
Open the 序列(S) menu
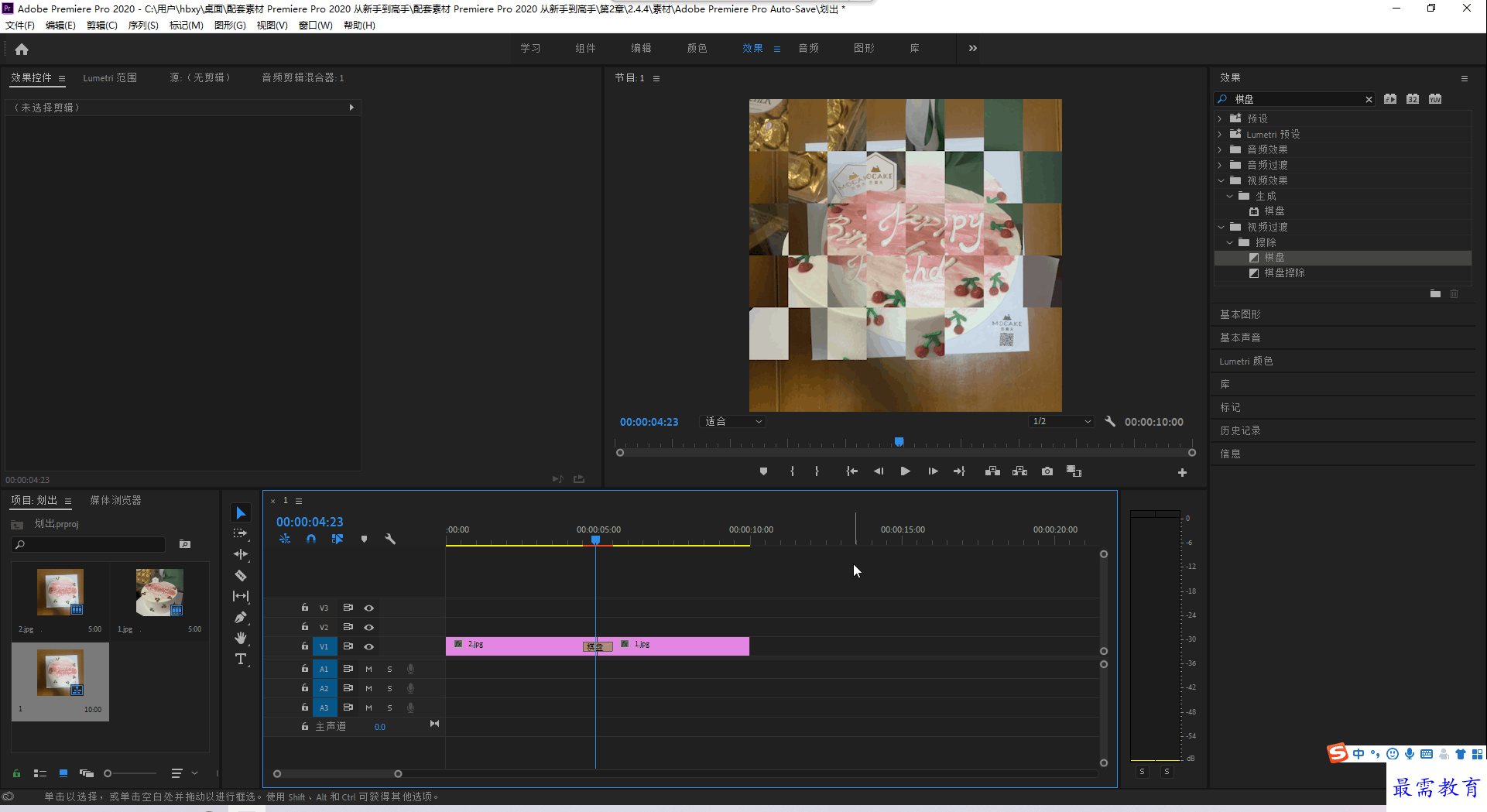(143, 25)
